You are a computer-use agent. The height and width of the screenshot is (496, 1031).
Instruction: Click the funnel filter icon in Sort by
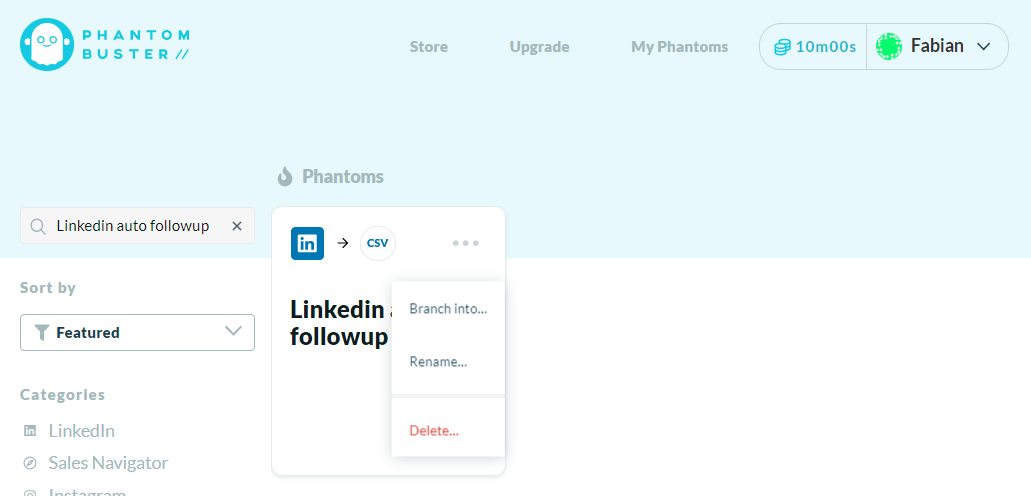pos(41,333)
